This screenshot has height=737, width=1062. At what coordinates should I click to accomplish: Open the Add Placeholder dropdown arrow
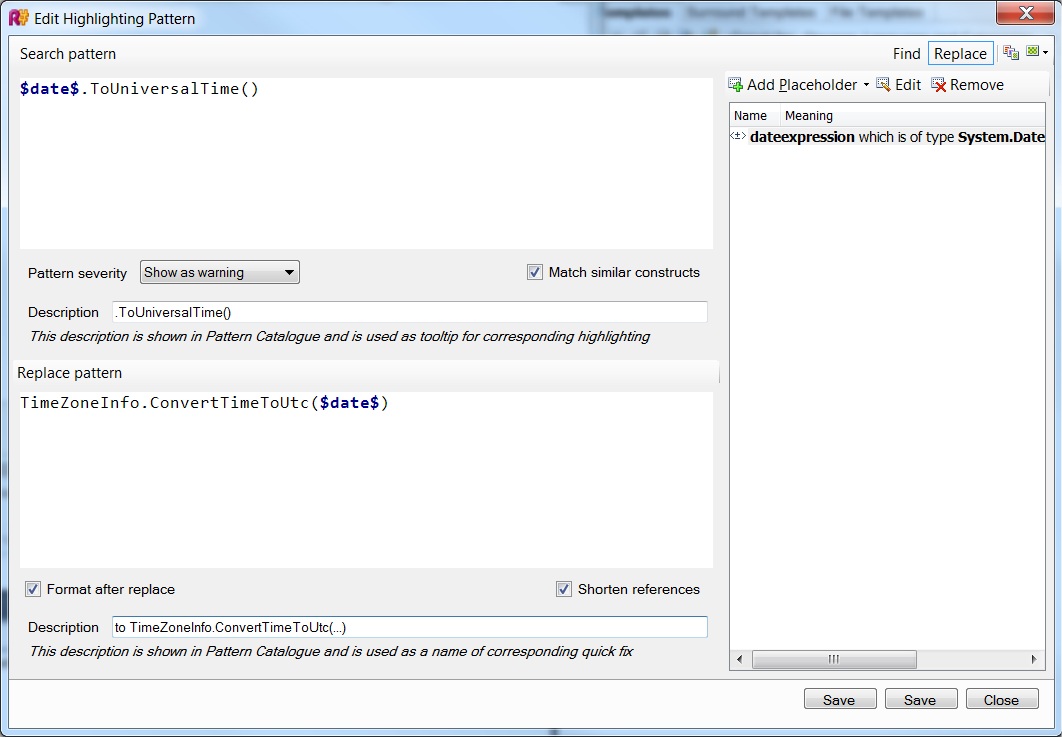click(x=866, y=85)
